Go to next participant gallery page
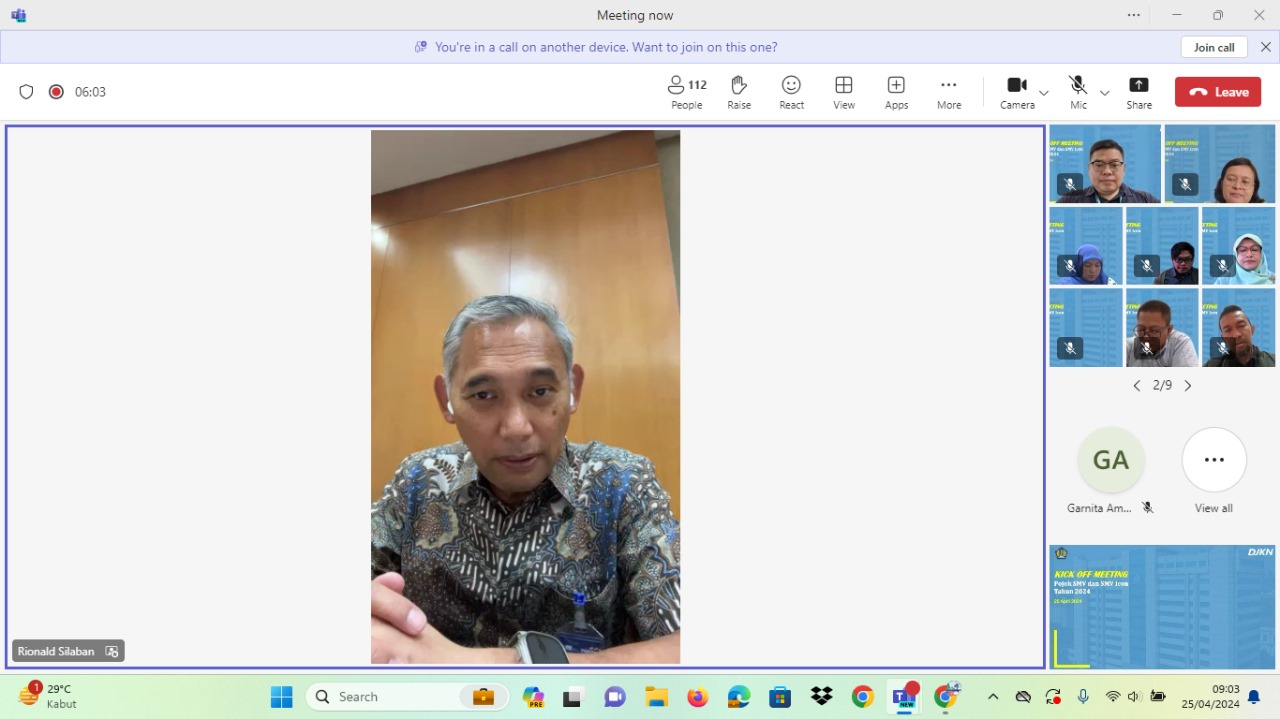The height and width of the screenshot is (719, 1280). point(1188,385)
